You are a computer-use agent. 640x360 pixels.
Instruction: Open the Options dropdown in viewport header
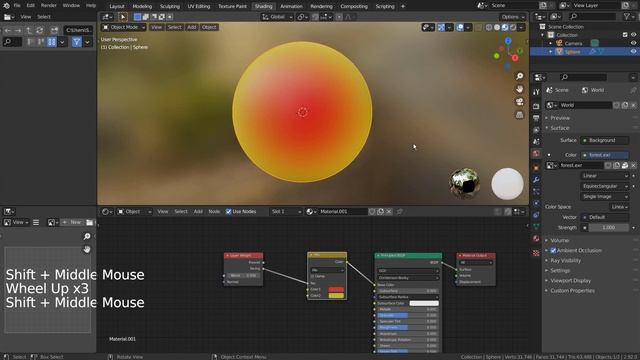click(513, 17)
